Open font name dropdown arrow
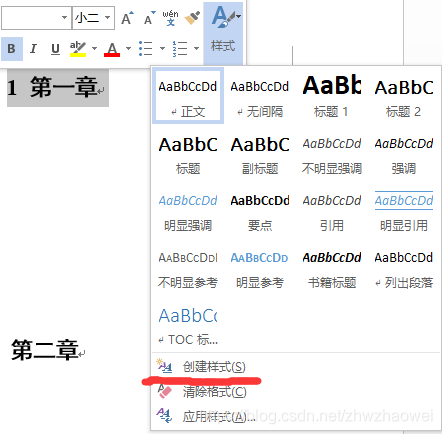Viewport: 442px width, 434px height. click(x=64, y=17)
